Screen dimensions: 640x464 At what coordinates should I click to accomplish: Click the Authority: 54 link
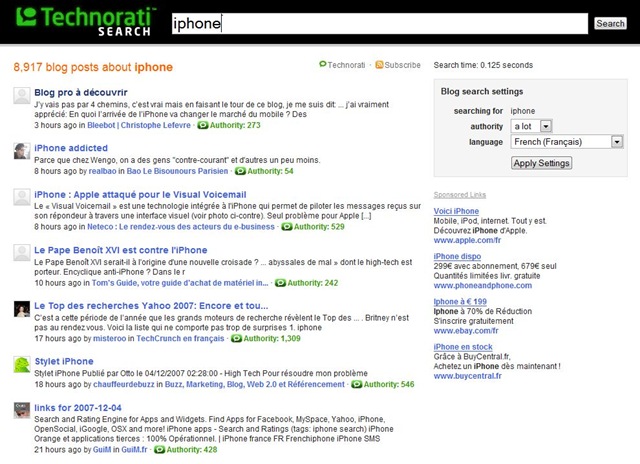270,171
